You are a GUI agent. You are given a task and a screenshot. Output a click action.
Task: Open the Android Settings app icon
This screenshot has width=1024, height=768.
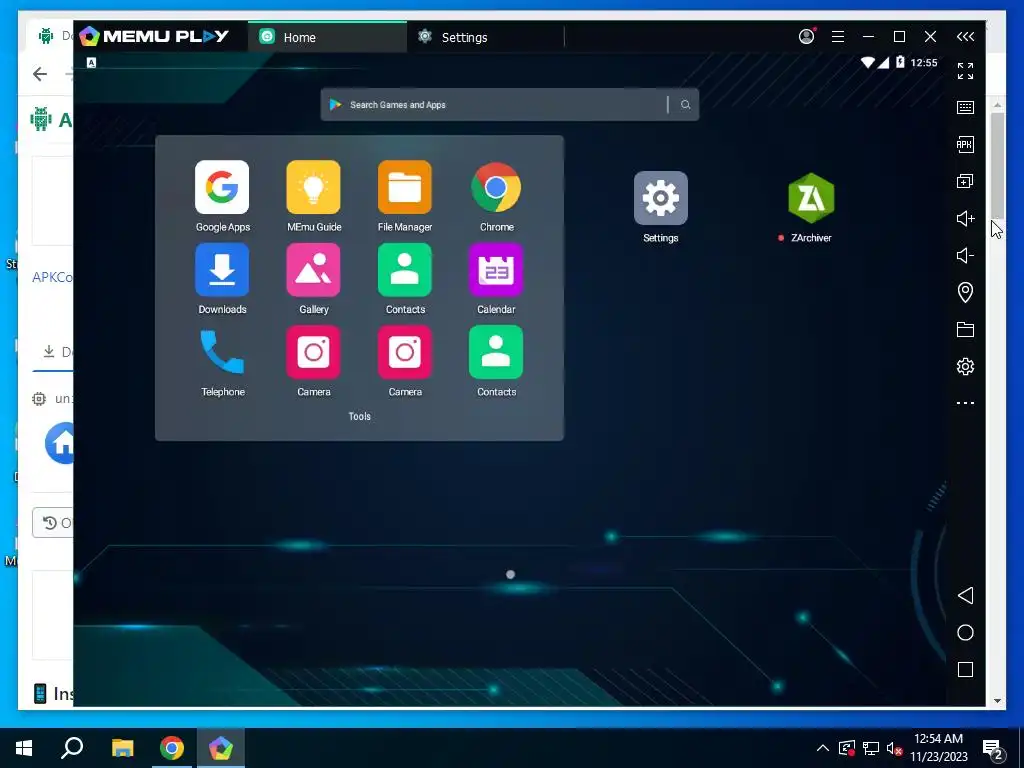point(661,198)
